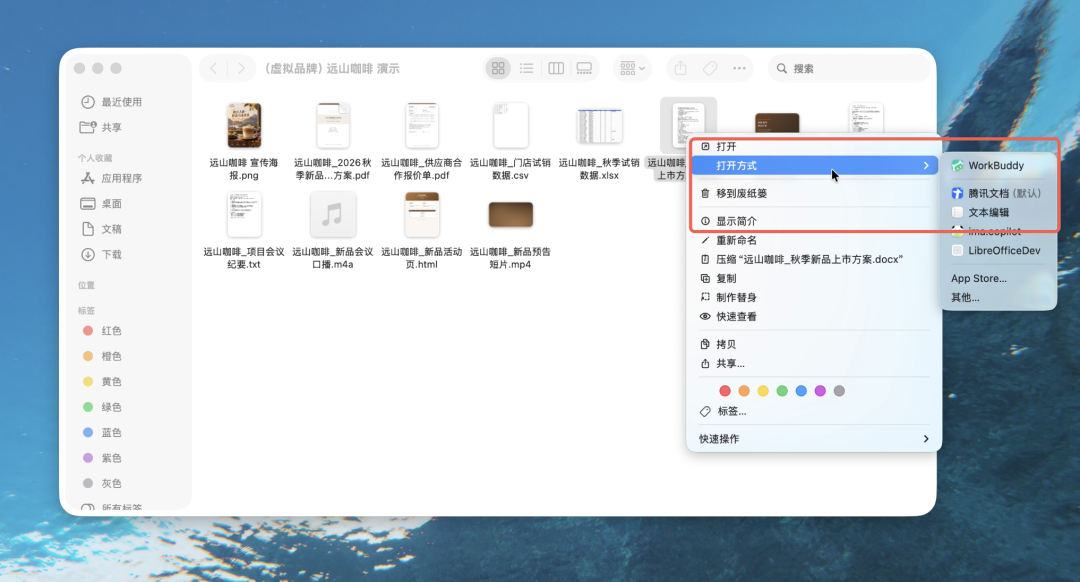Select the 灰色 tag in sidebar
The image size is (1080, 582).
[101, 484]
